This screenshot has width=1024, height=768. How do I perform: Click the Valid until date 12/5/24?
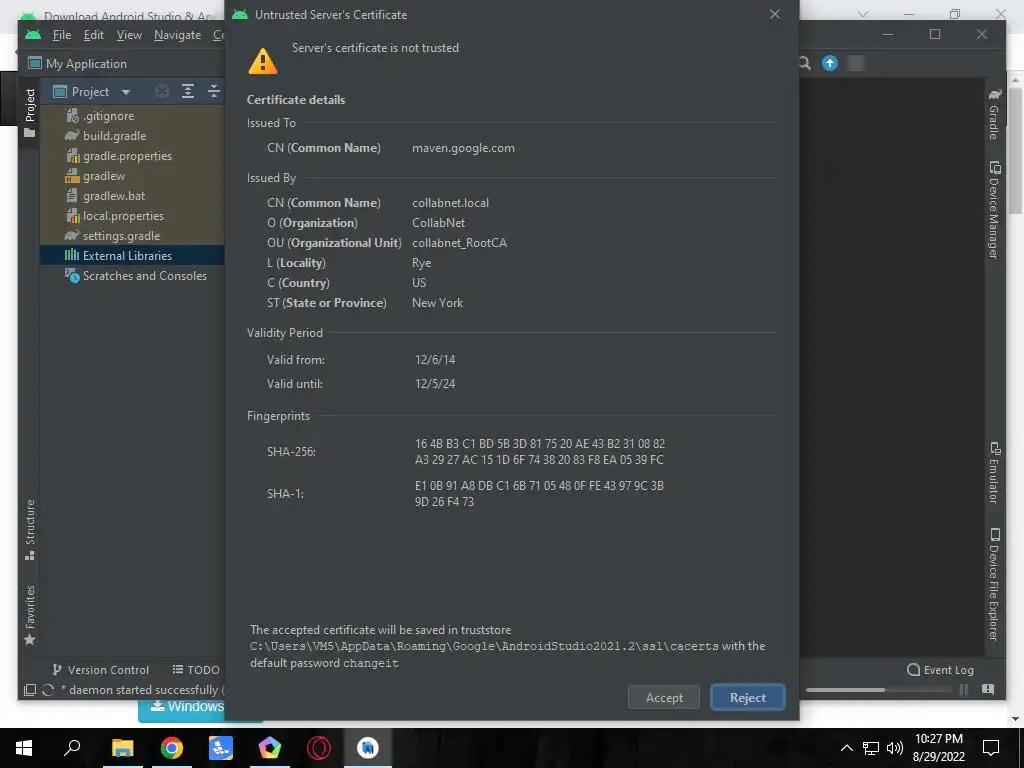[435, 383]
